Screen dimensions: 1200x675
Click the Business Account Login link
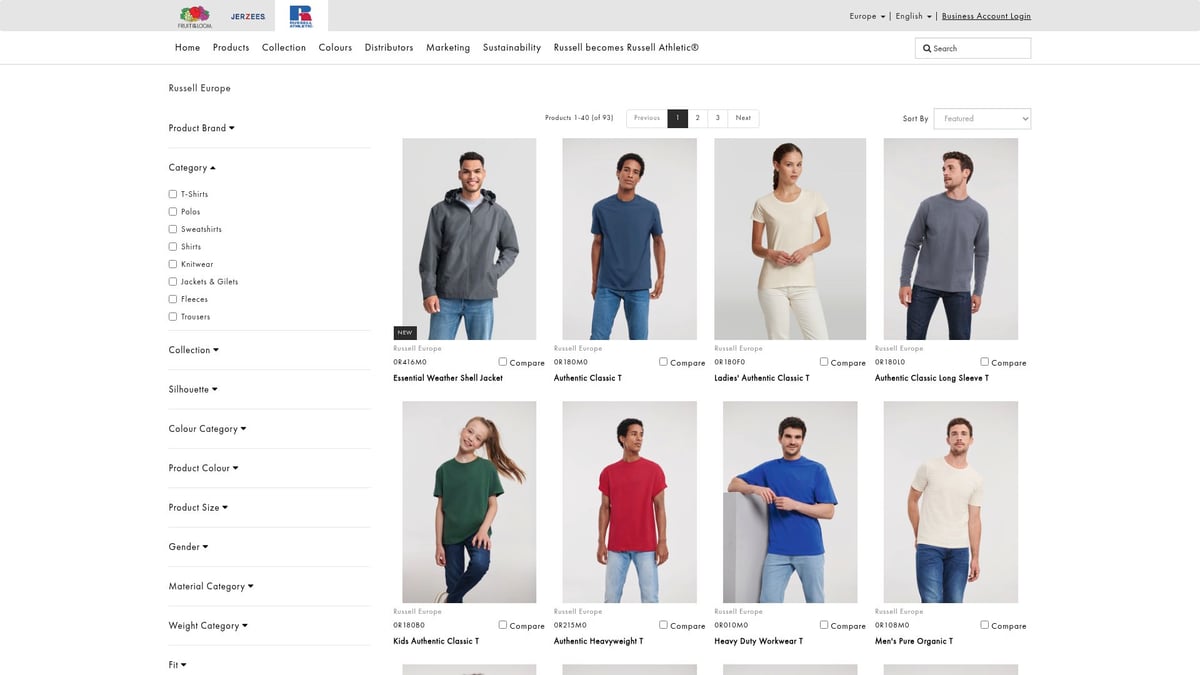[x=986, y=16]
